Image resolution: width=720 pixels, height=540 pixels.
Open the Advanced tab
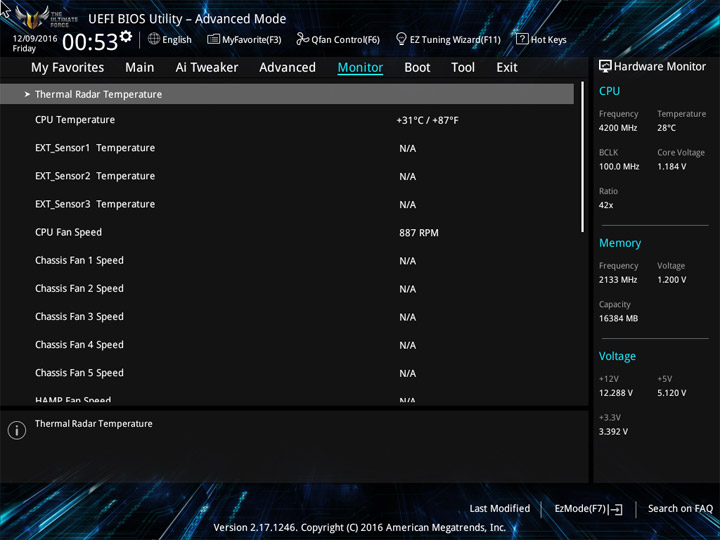287,68
